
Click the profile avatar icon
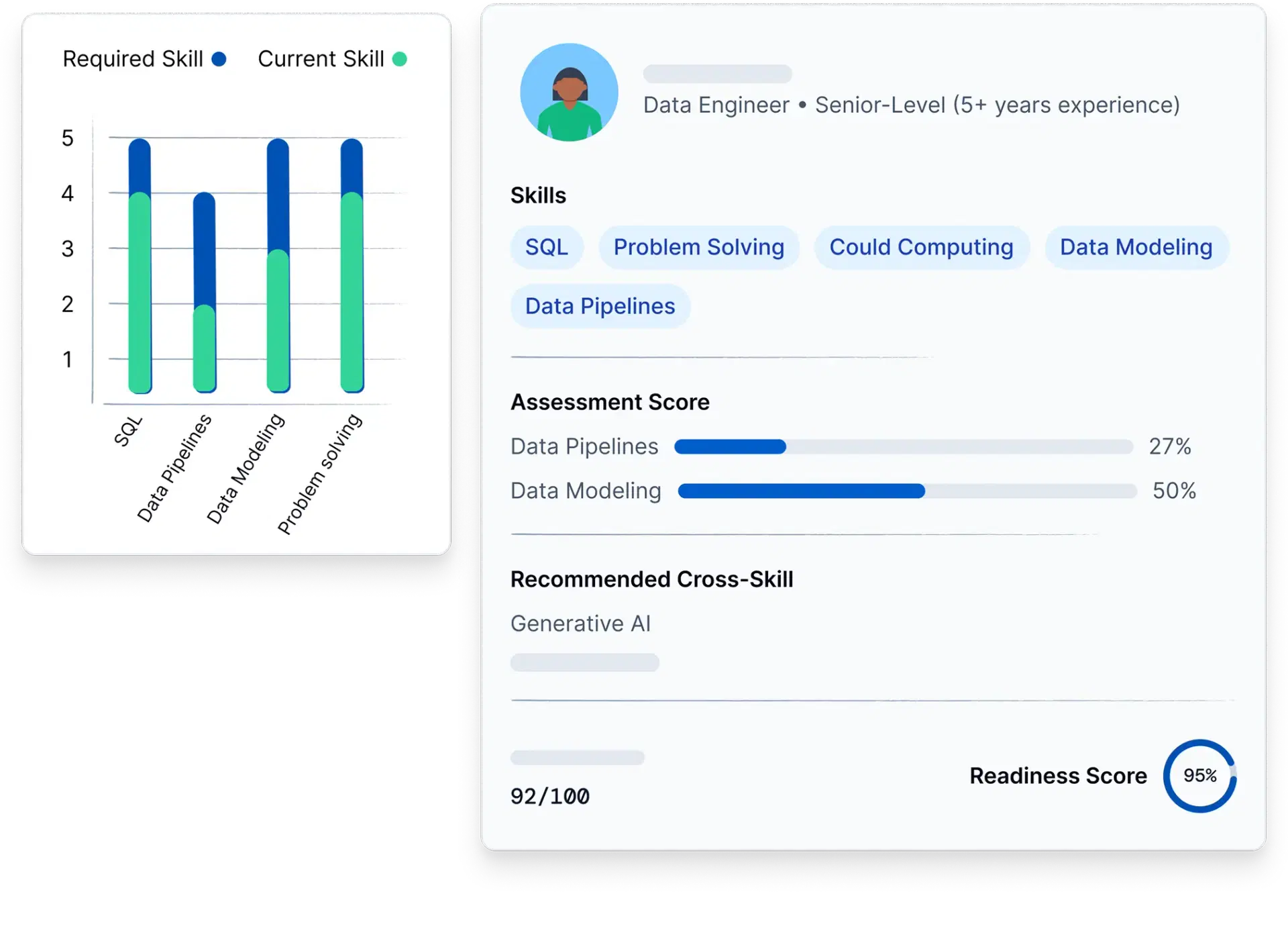pyautogui.click(x=569, y=93)
